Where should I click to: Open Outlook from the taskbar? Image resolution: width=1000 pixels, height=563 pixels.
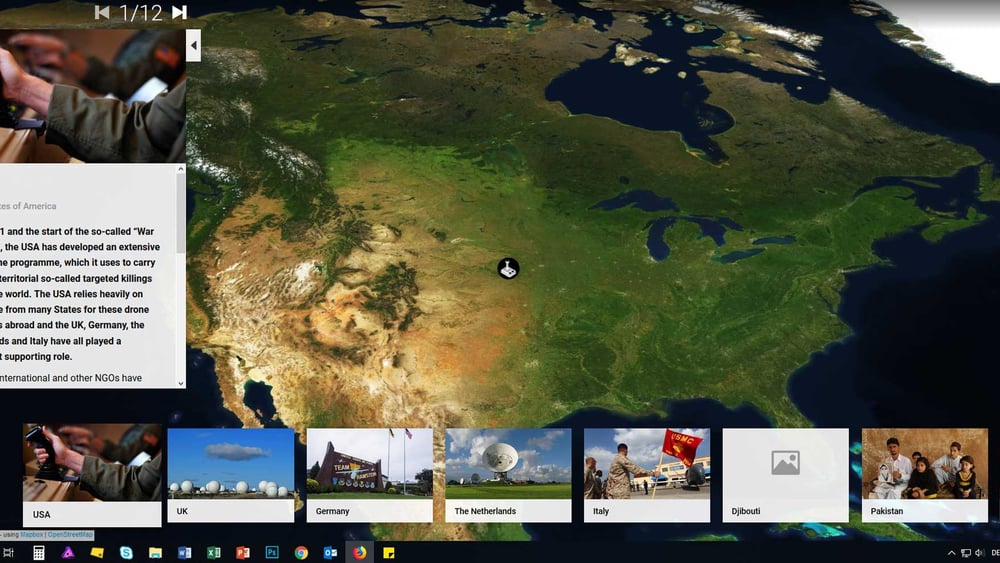pyautogui.click(x=330, y=553)
